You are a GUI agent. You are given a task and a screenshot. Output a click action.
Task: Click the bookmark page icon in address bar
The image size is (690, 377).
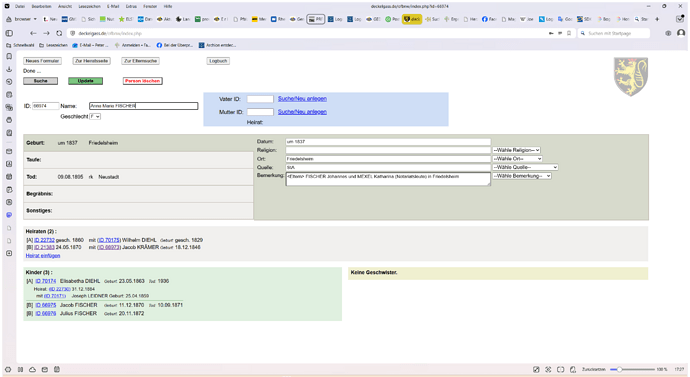pos(569,33)
